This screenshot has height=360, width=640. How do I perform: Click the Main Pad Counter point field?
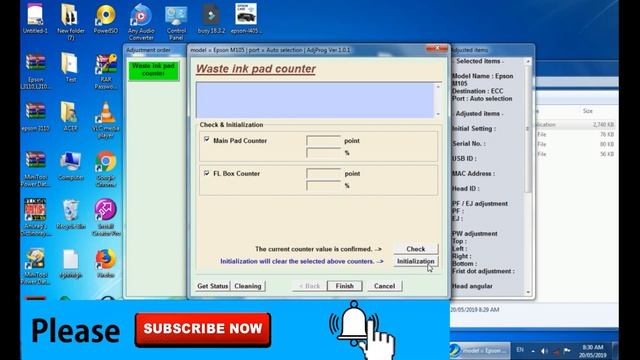coord(323,140)
